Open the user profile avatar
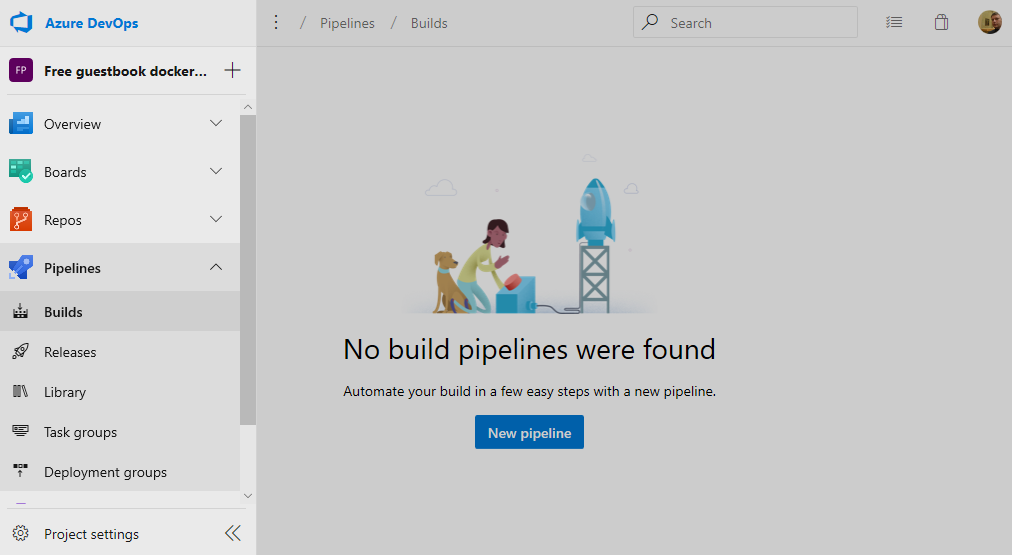The height and width of the screenshot is (555, 1012). tap(989, 23)
